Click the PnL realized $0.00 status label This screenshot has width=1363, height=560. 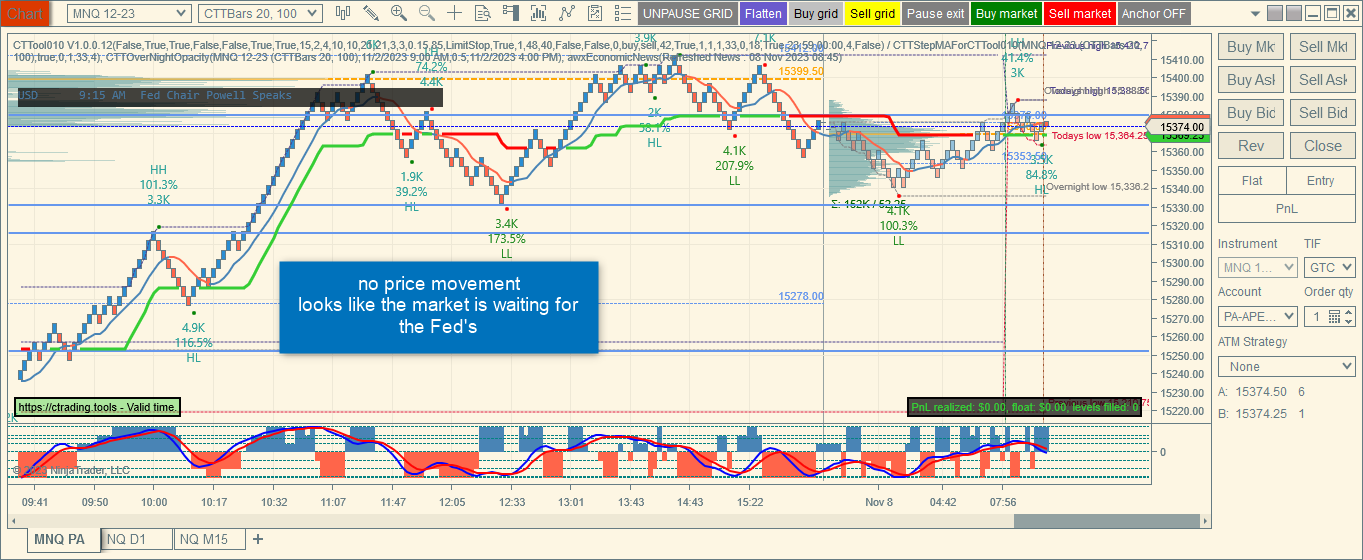click(1025, 407)
